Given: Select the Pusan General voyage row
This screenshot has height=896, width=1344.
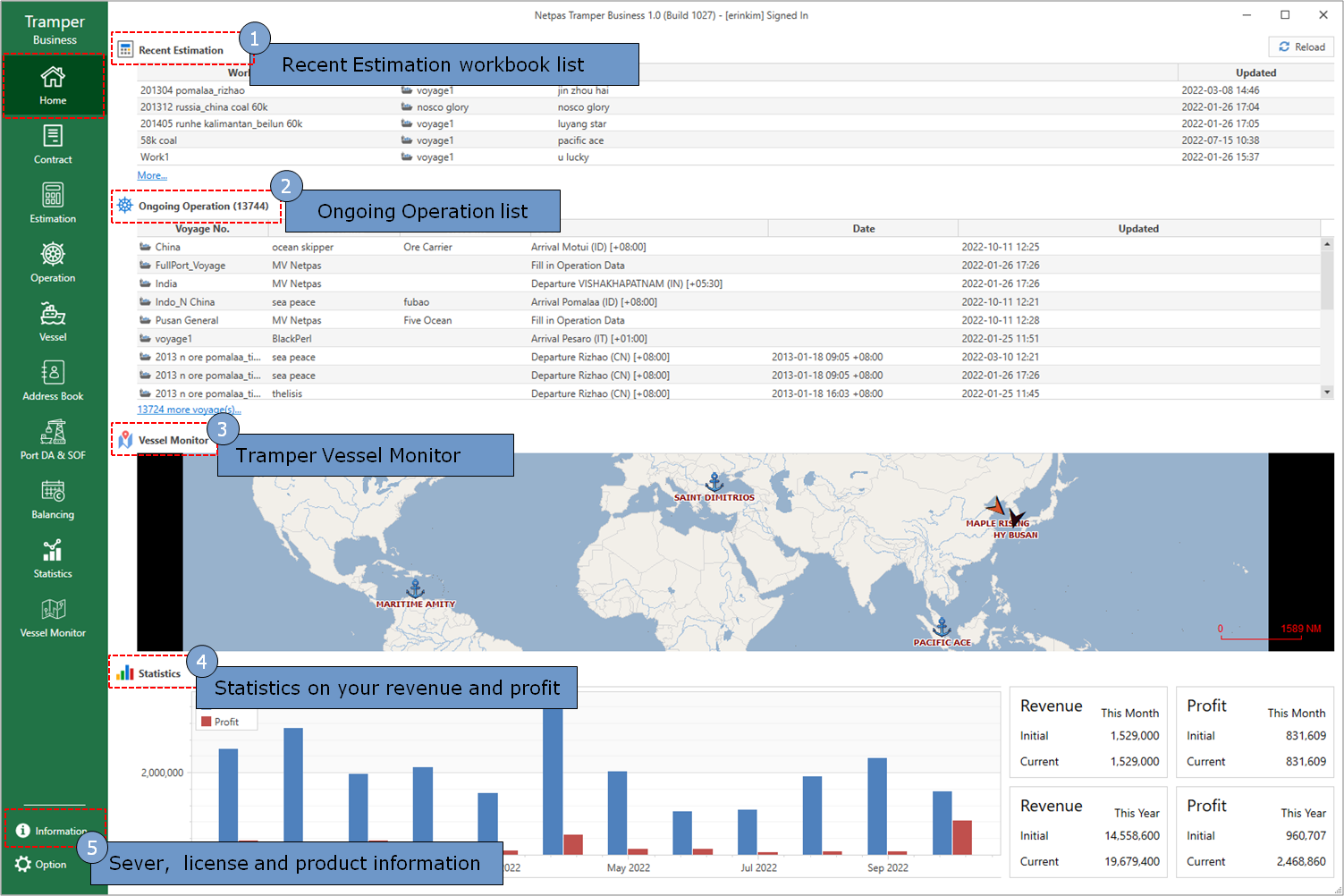Looking at the screenshot, I should pyautogui.click(x=729, y=320).
